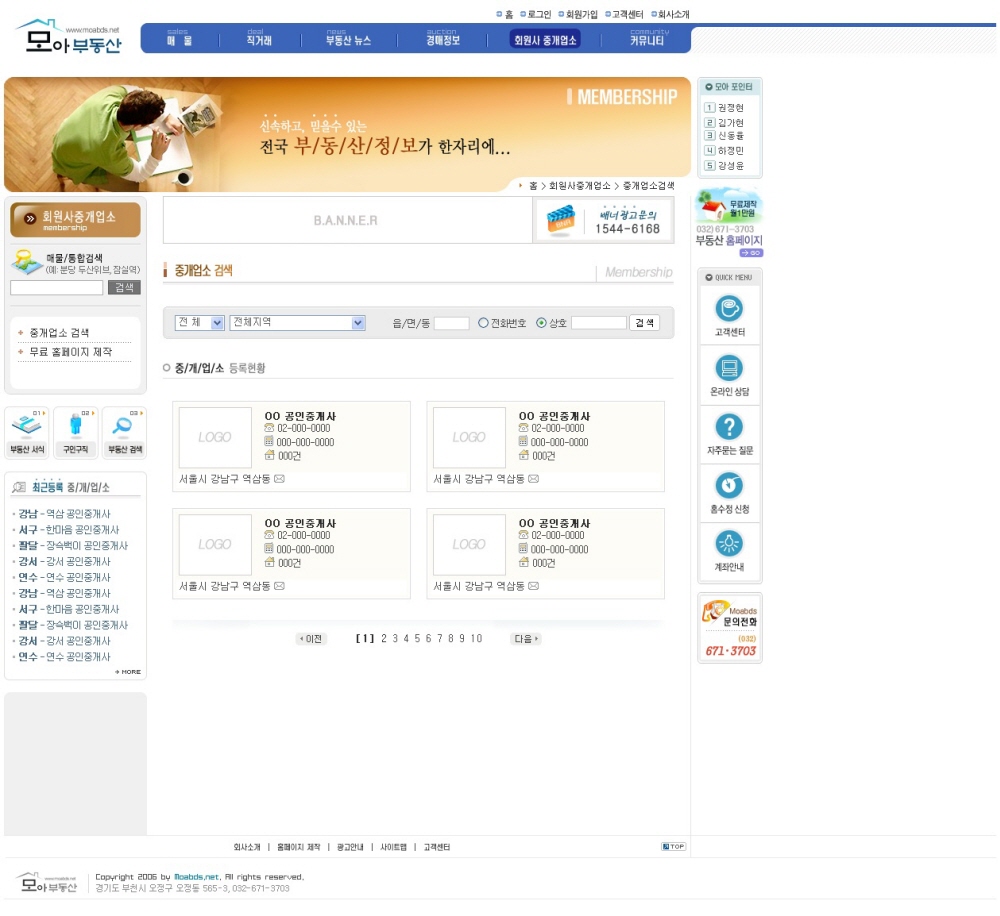1000x916 pixels.
Task: Go to page 5 of listings
Action: coord(416,639)
